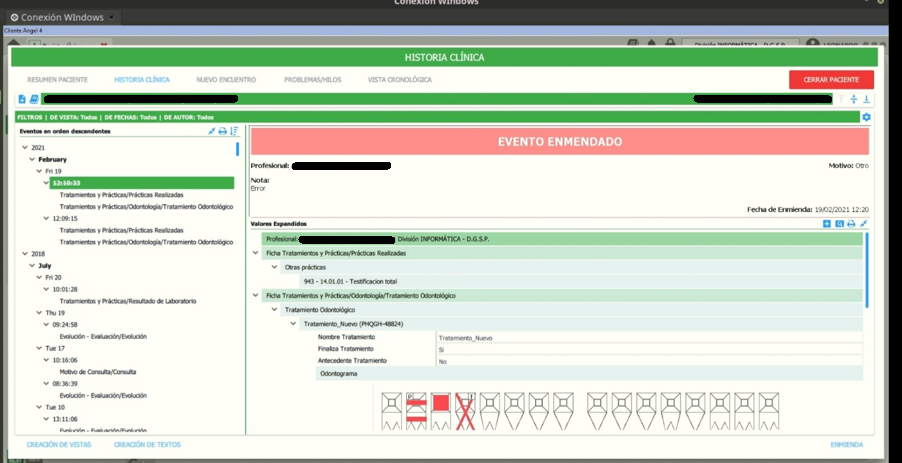Click the Enmienda link at bottom right
The image size is (902, 463).
[x=847, y=445]
